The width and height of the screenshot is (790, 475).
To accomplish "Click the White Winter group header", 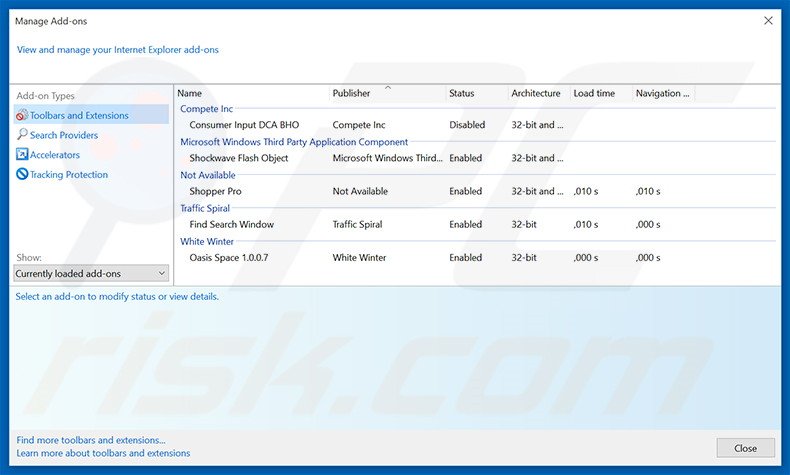I will tap(207, 242).
